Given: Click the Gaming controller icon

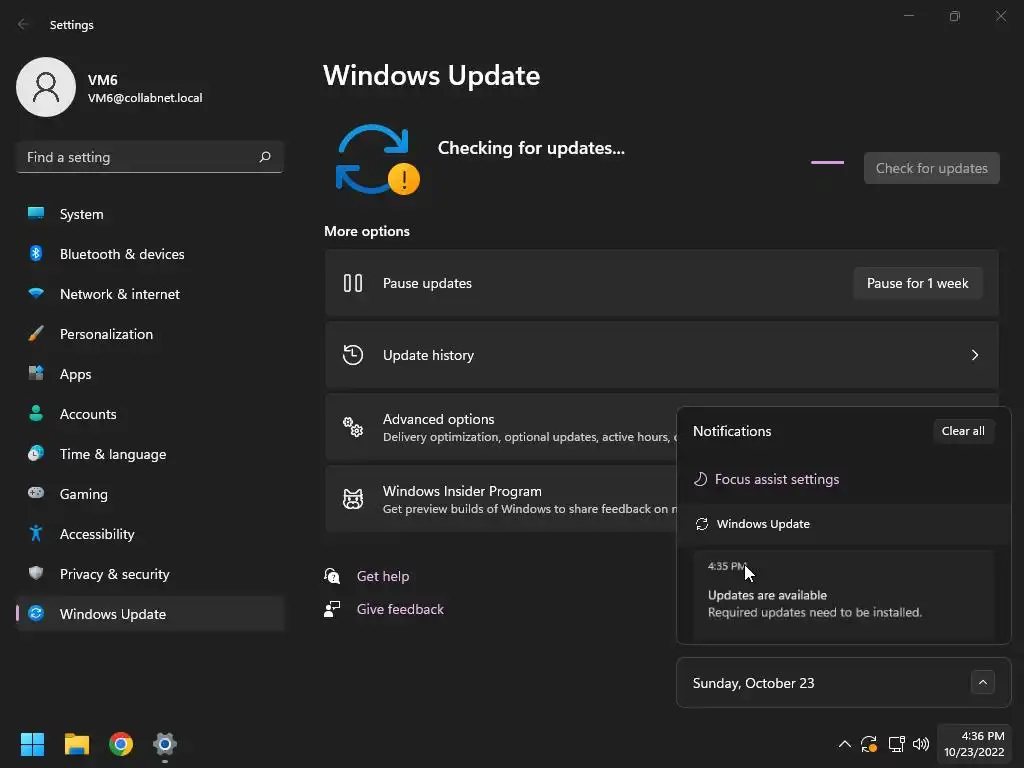Looking at the screenshot, I should tap(36, 493).
